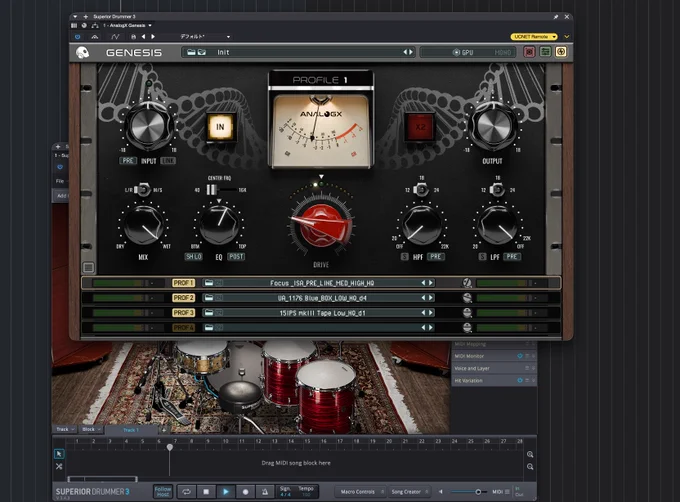Viewport: 680px width, 502px height.
Task: Click the play button in Superior Drummer
Action: (226, 492)
